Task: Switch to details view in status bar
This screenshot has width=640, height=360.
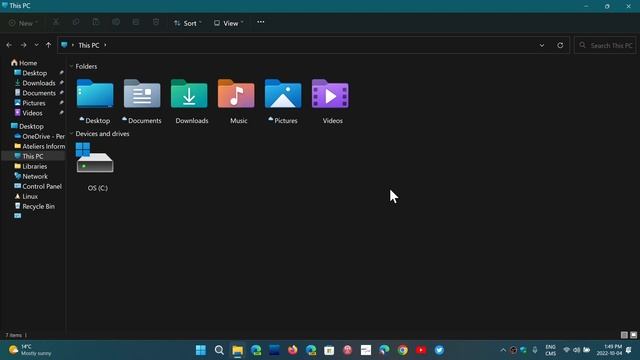Action: pos(624,335)
